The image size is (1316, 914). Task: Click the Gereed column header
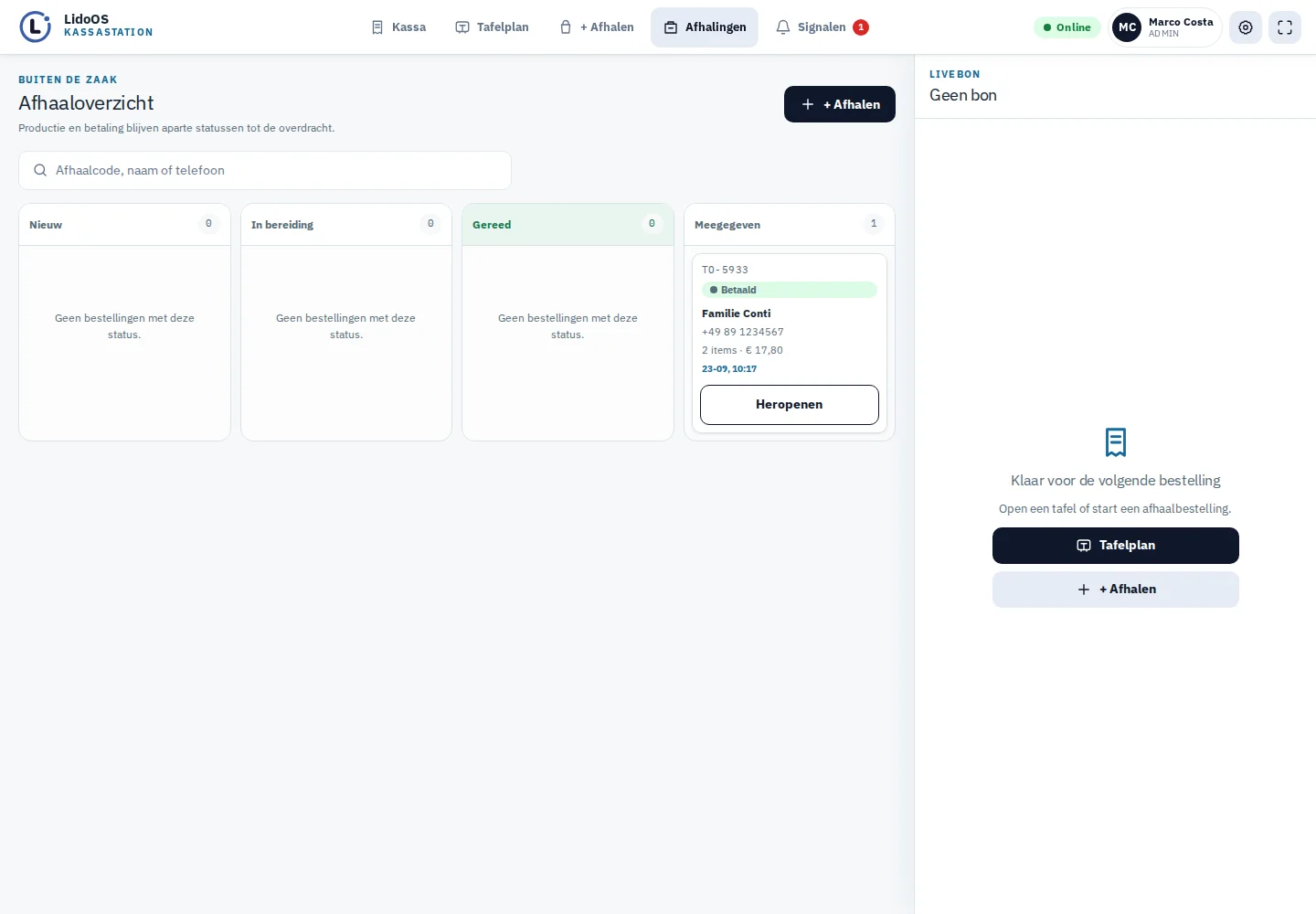(568, 225)
